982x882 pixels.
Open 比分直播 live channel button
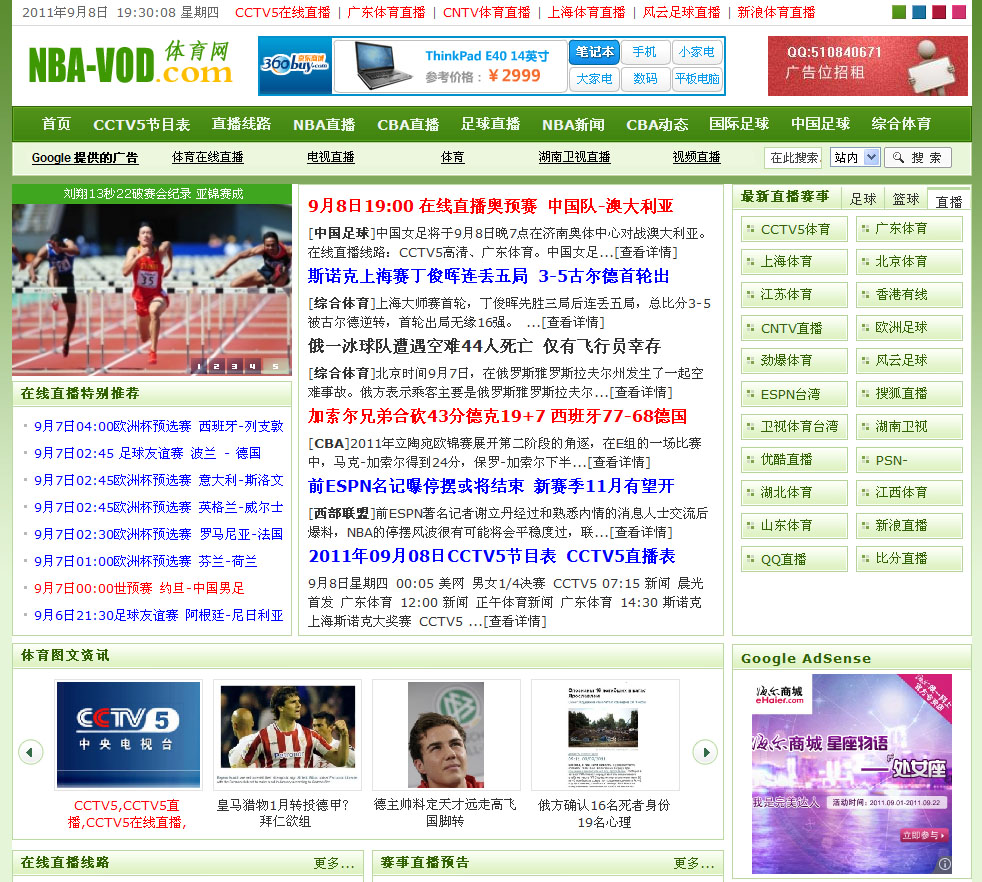pyautogui.click(x=909, y=559)
